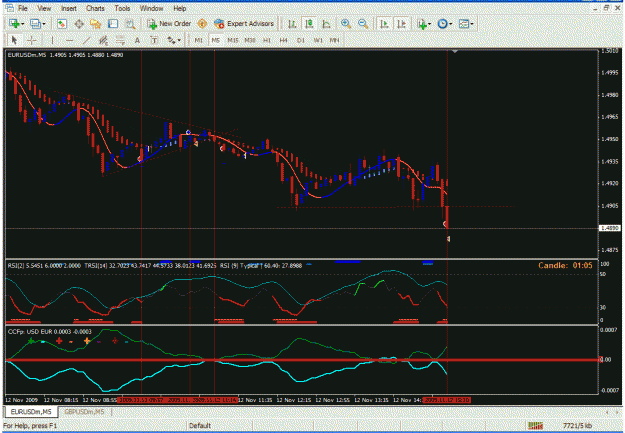Select the trendline drawing tool
625x433 pixels.
click(86, 40)
